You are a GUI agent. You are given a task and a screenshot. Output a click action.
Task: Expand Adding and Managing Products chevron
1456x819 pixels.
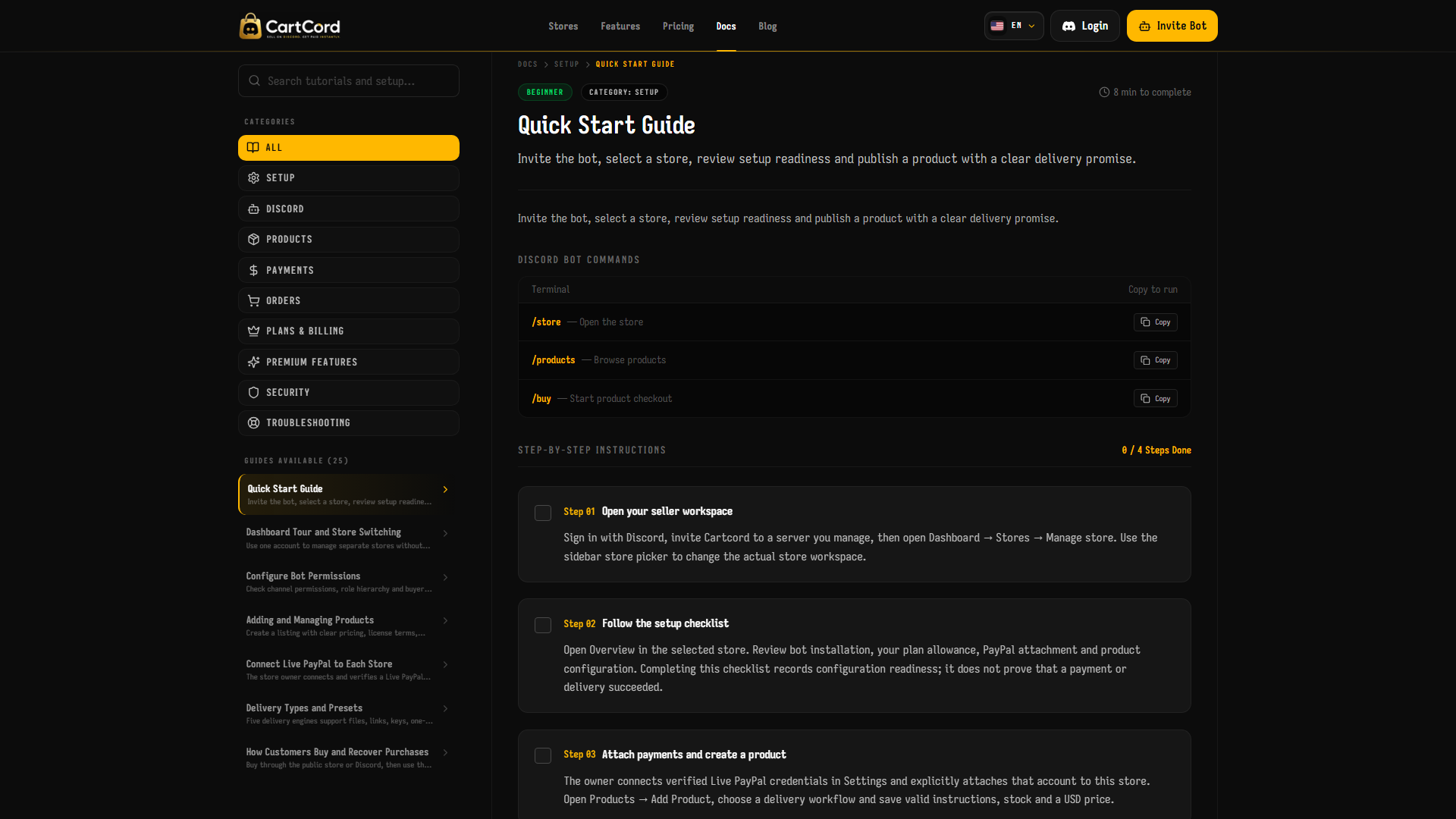(445, 621)
